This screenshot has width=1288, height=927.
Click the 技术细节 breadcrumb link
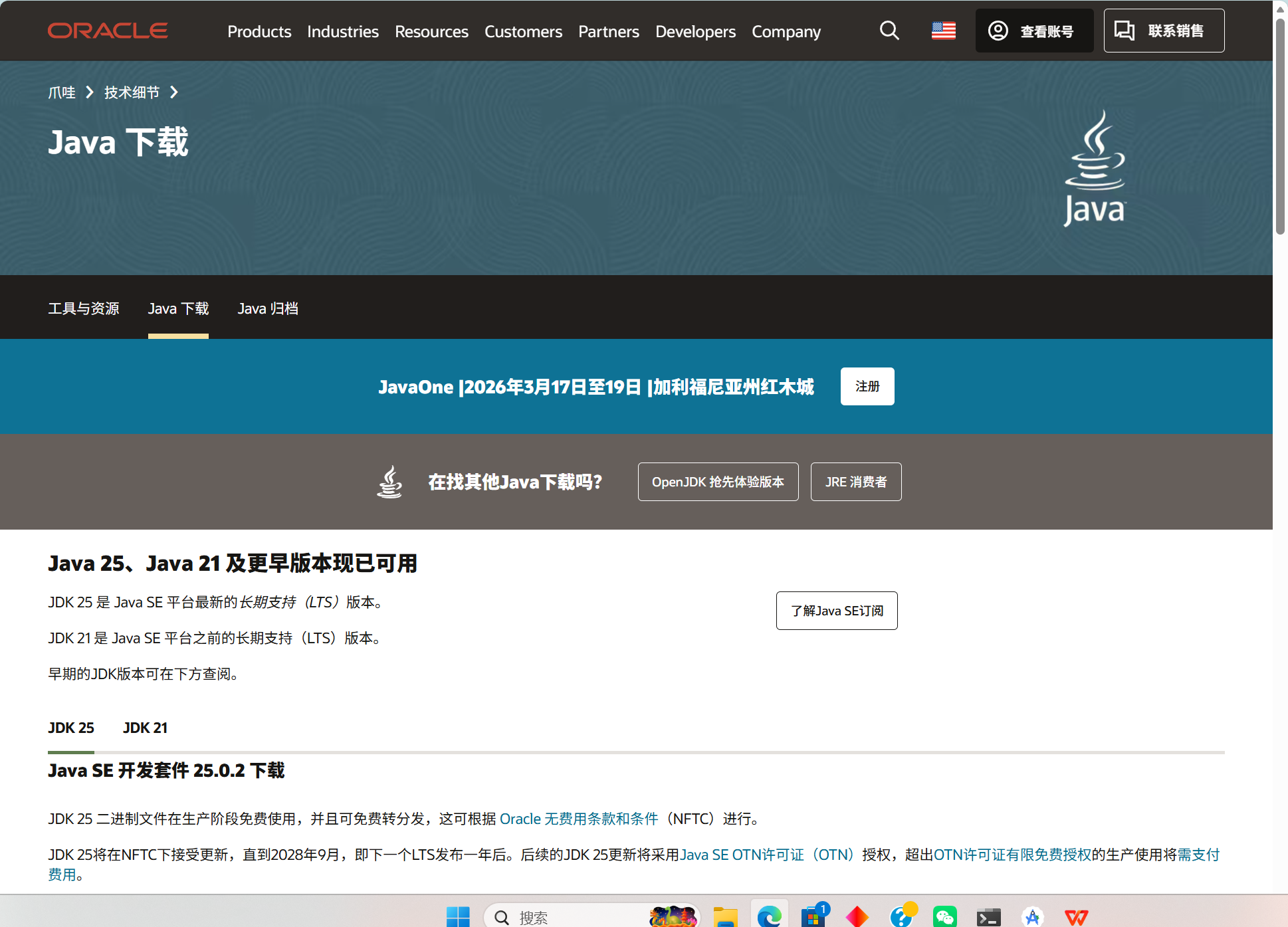132,92
